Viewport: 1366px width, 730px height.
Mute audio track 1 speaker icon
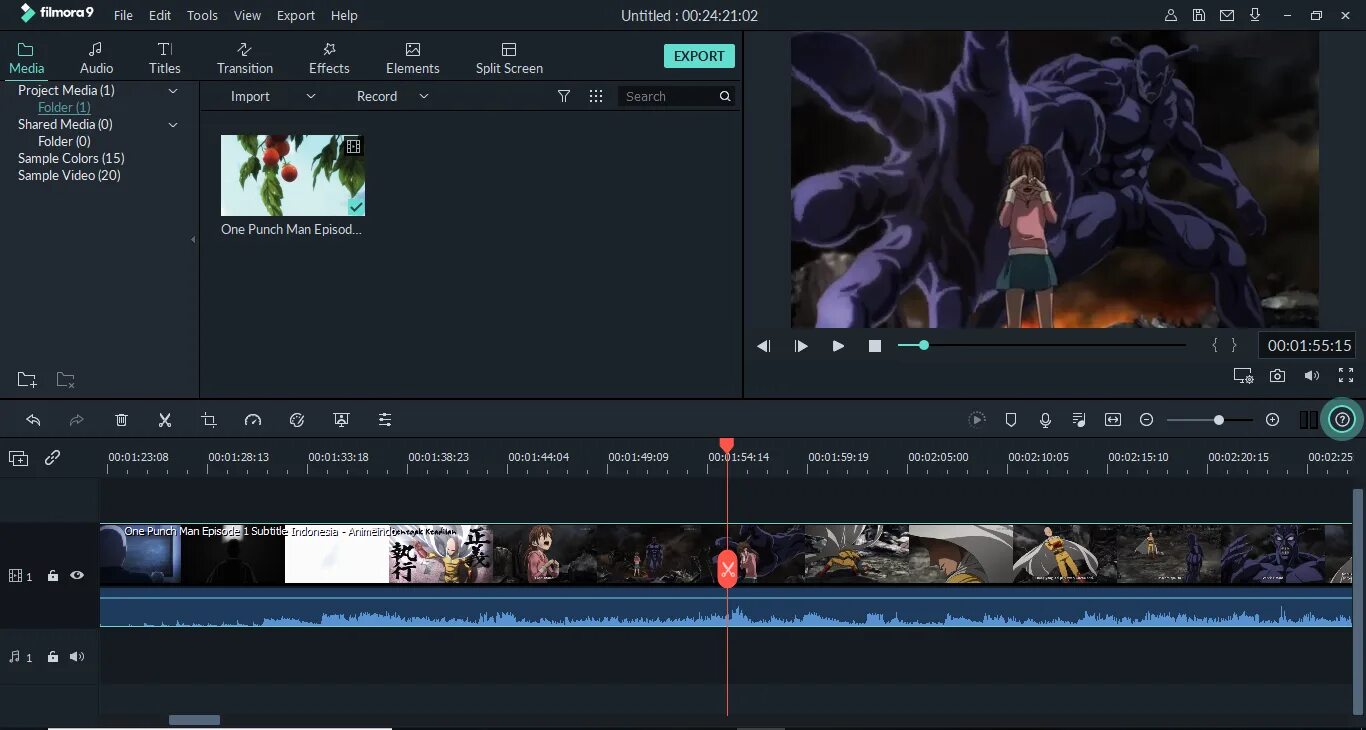tap(77, 657)
